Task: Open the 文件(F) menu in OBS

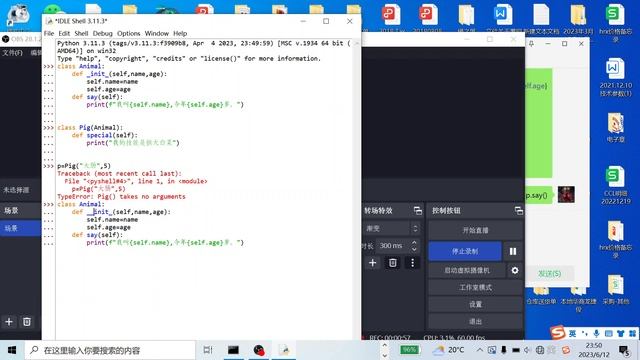Action: tap(13, 53)
